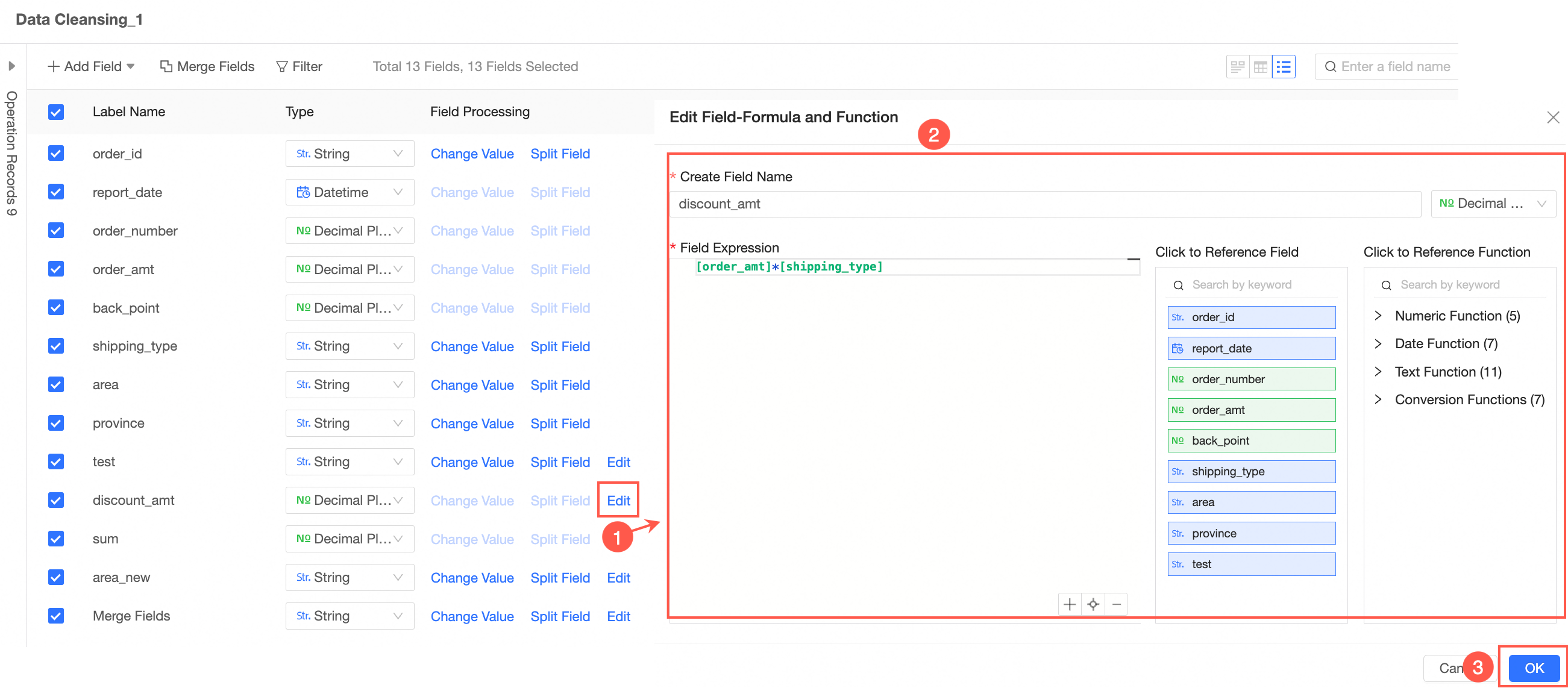Image resolution: width=1568 pixels, height=688 pixels.
Task: Click the zoom-out minus icon in expression editor
Action: click(x=1117, y=604)
